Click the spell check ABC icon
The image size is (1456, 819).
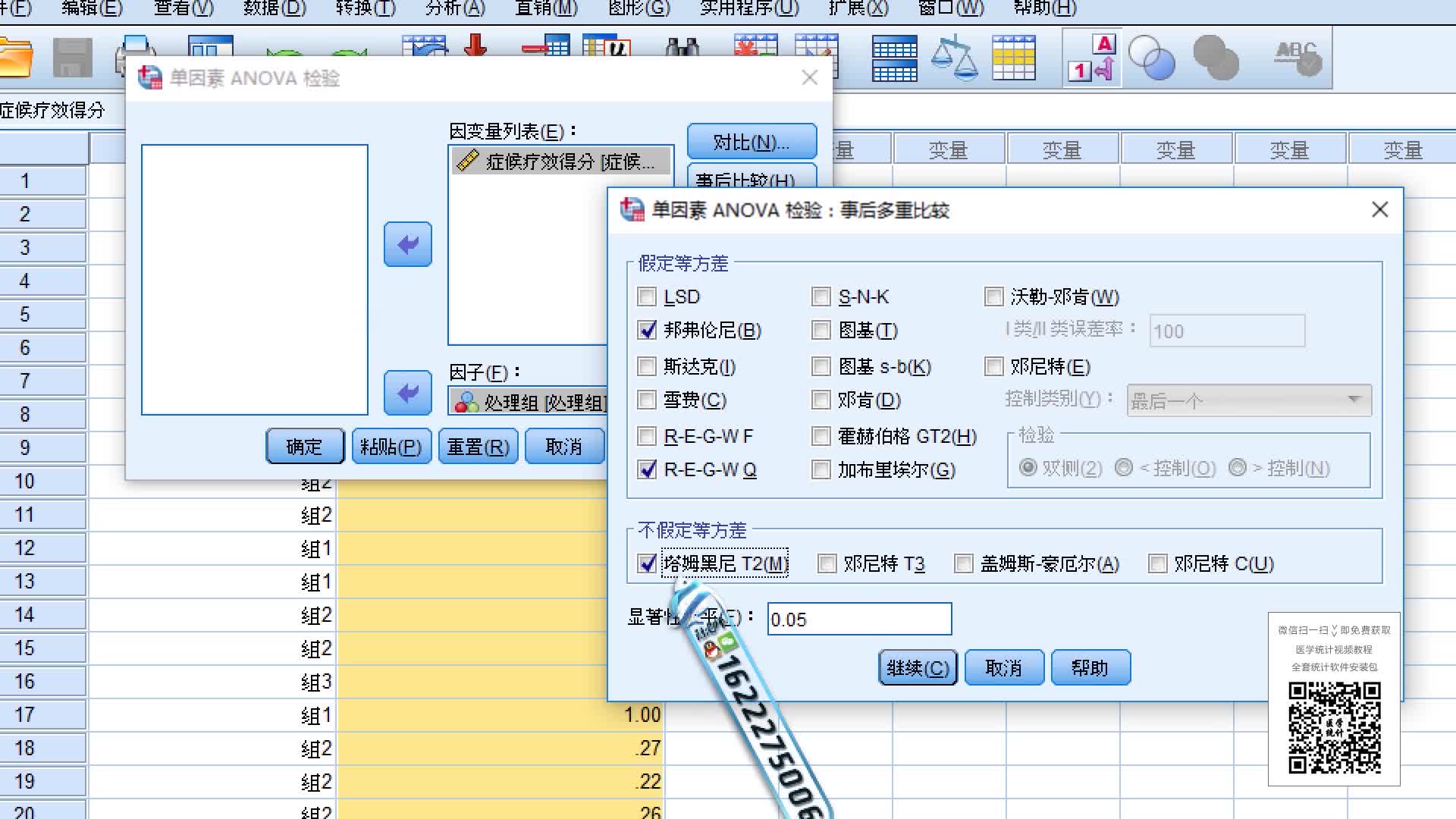[1298, 59]
